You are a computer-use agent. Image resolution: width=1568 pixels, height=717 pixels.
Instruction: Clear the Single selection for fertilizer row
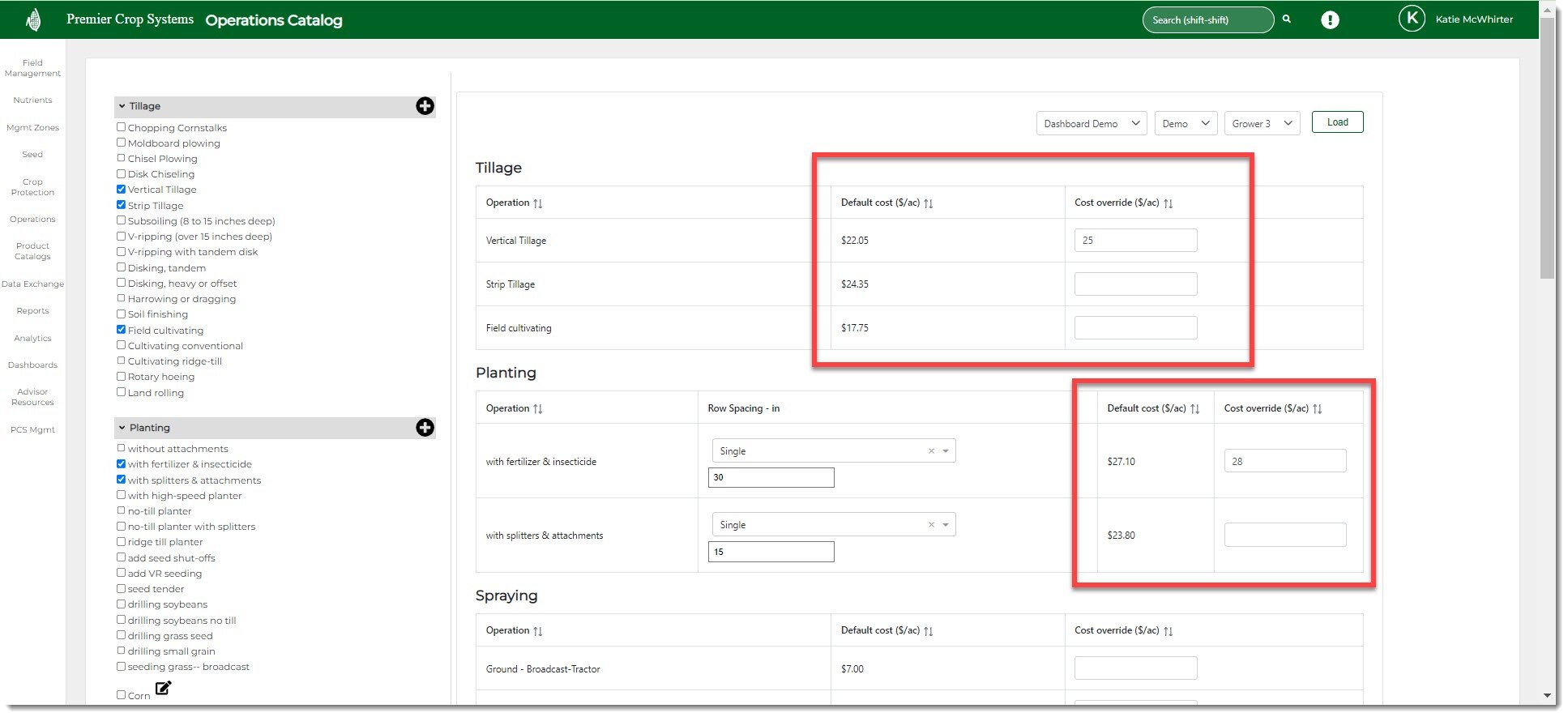point(931,451)
